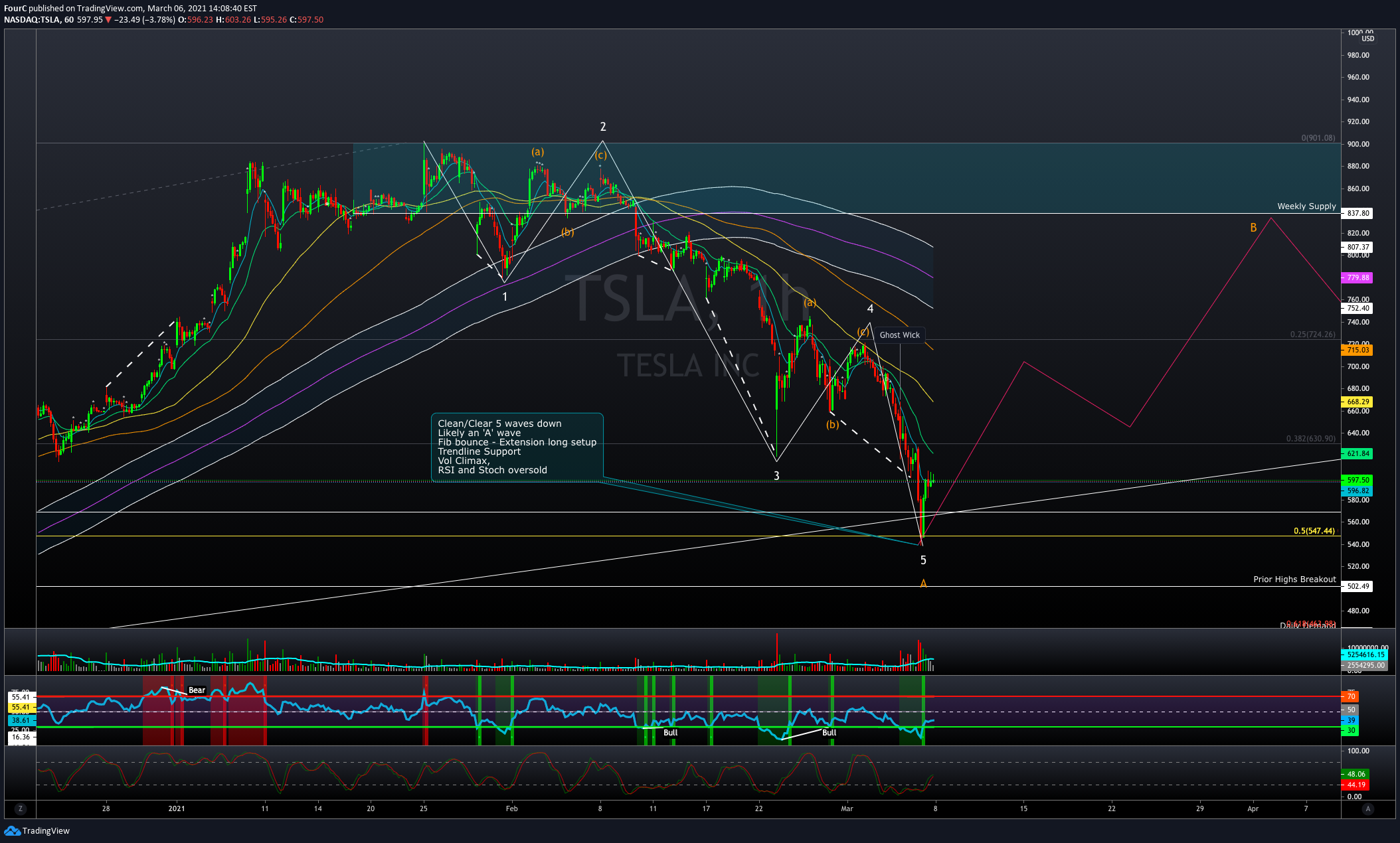This screenshot has width=1400, height=843.
Task: Click the volume 5254616.15 value tag
Action: tap(1366, 654)
